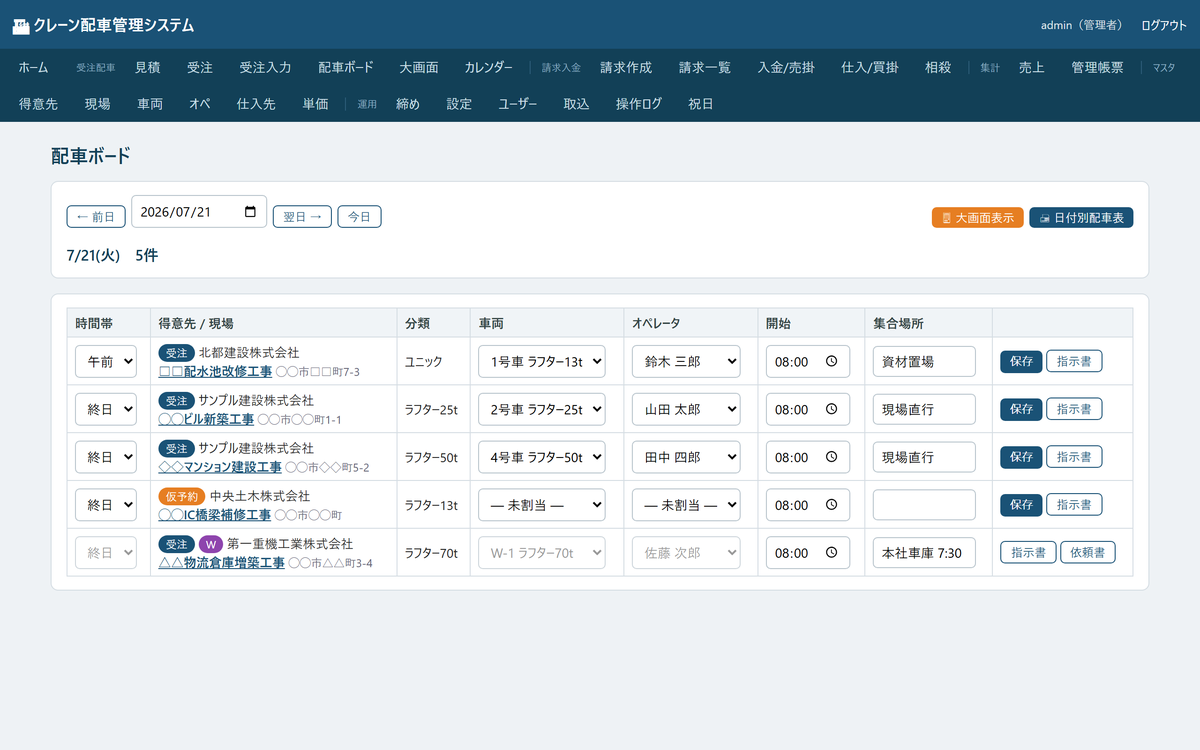Image resolution: width=1200 pixels, height=750 pixels.
Task: Click the 依頼書 button for 物流倉庫増築工事
Action: pos(1088,553)
